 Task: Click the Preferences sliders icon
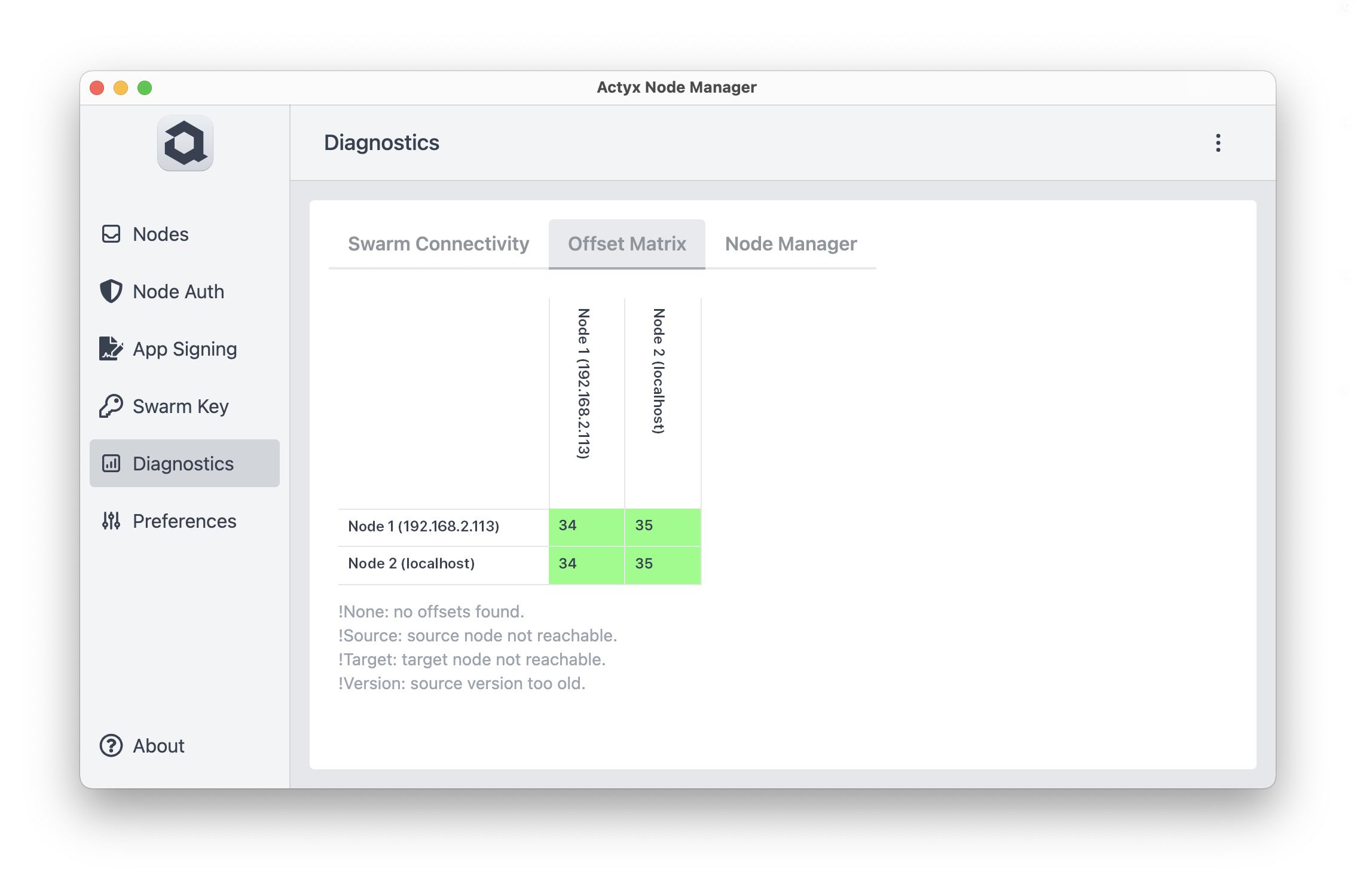pos(111,521)
